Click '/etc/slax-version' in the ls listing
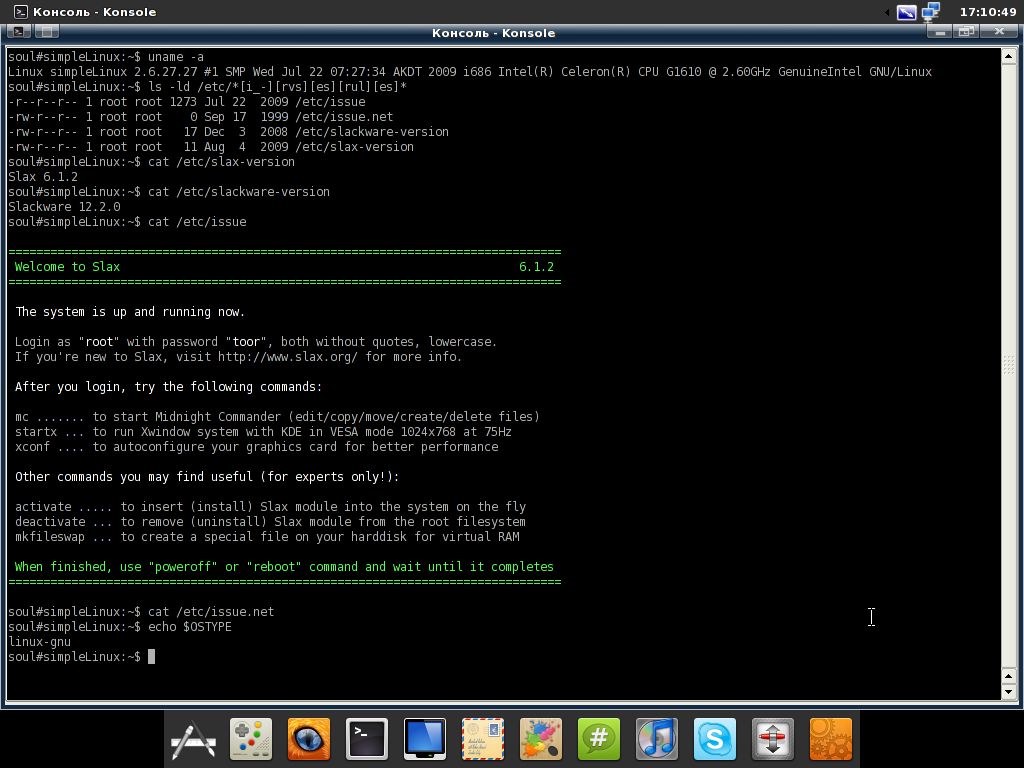Image resolution: width=1024 pixels, height=768 pixels. [355, 146]
